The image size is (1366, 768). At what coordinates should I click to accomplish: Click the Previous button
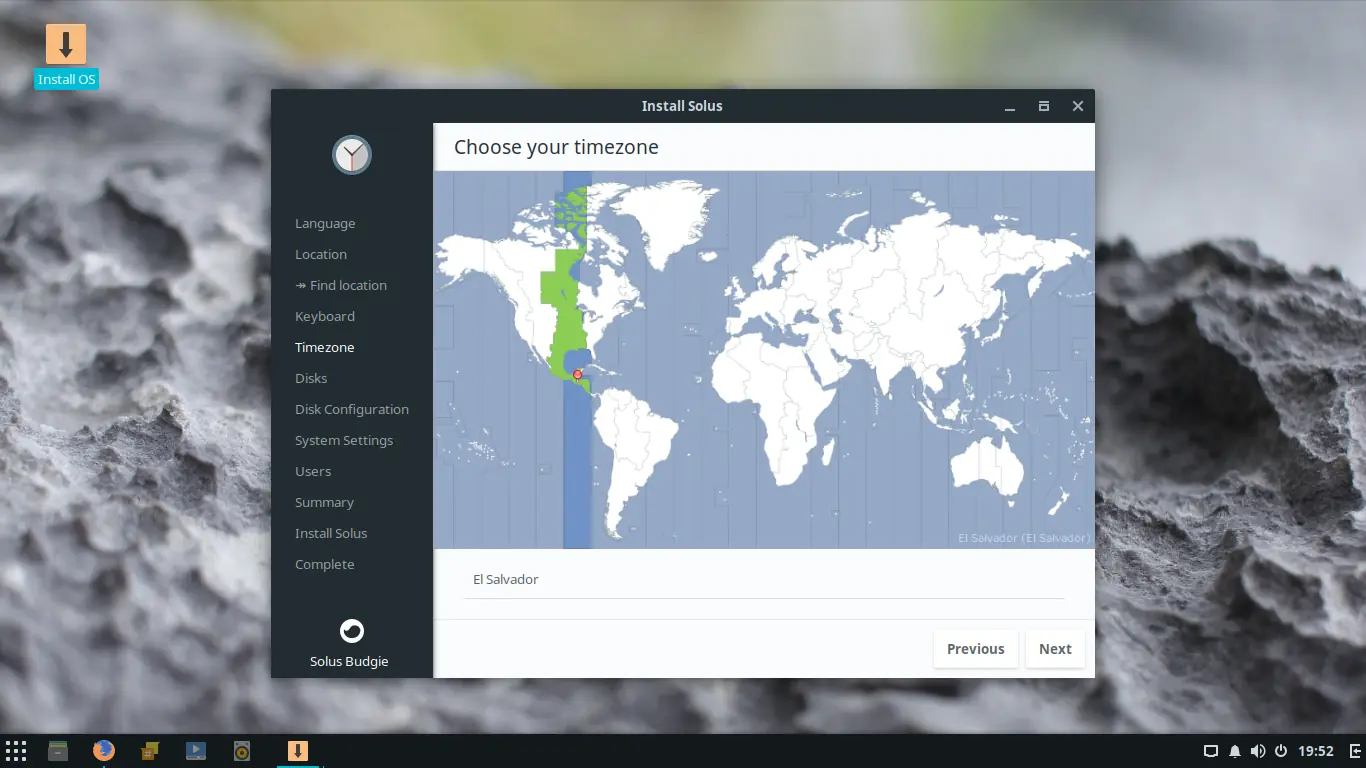976,649
